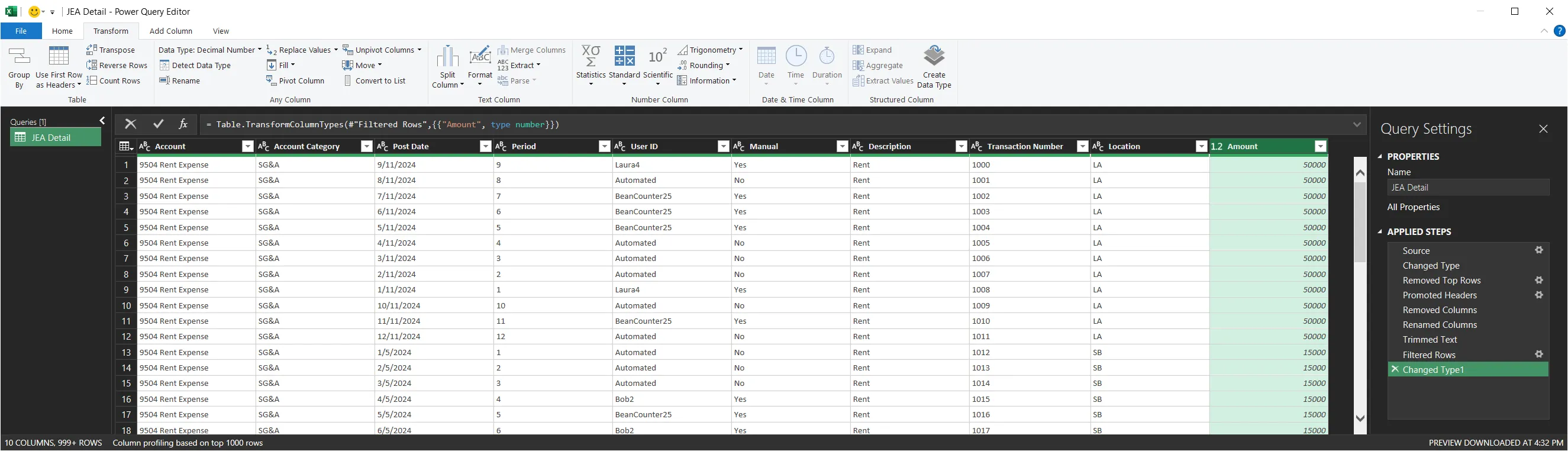Click the query Name input field
1568x451 pixels.
[1468, 188]
